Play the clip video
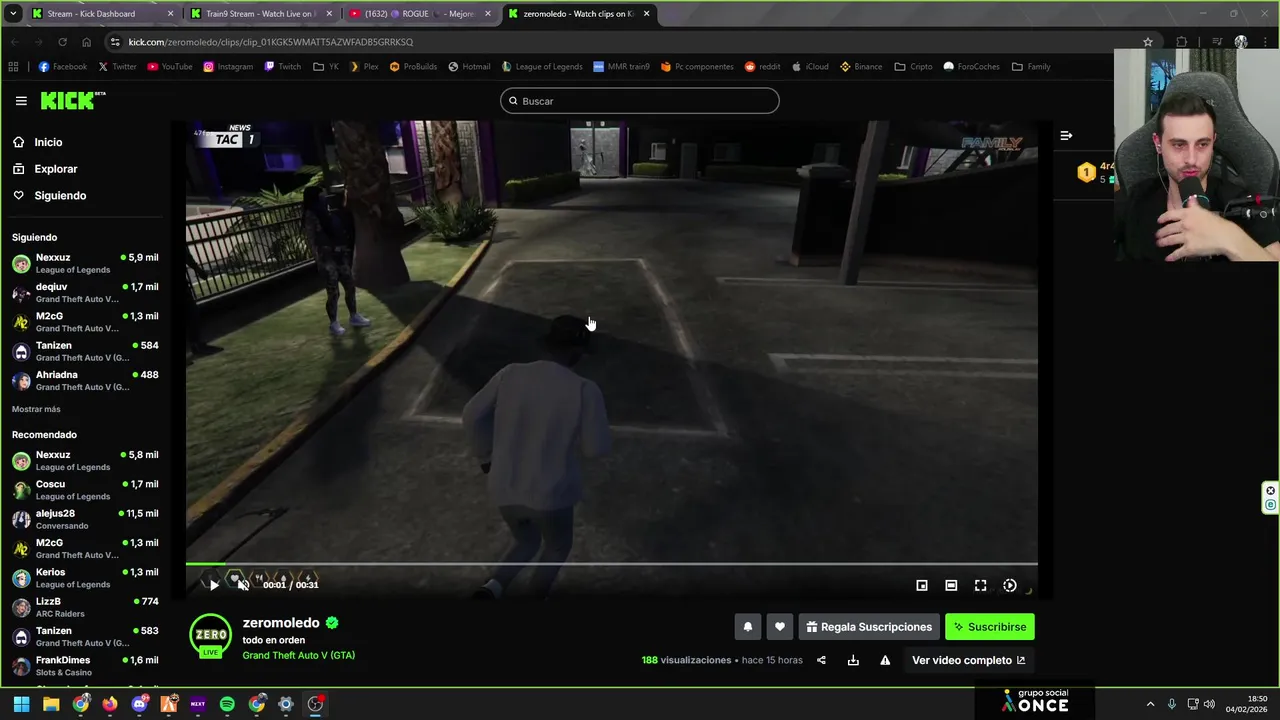Image resolution: width=1280 pixels, height=720 pixels. point(214,585)
